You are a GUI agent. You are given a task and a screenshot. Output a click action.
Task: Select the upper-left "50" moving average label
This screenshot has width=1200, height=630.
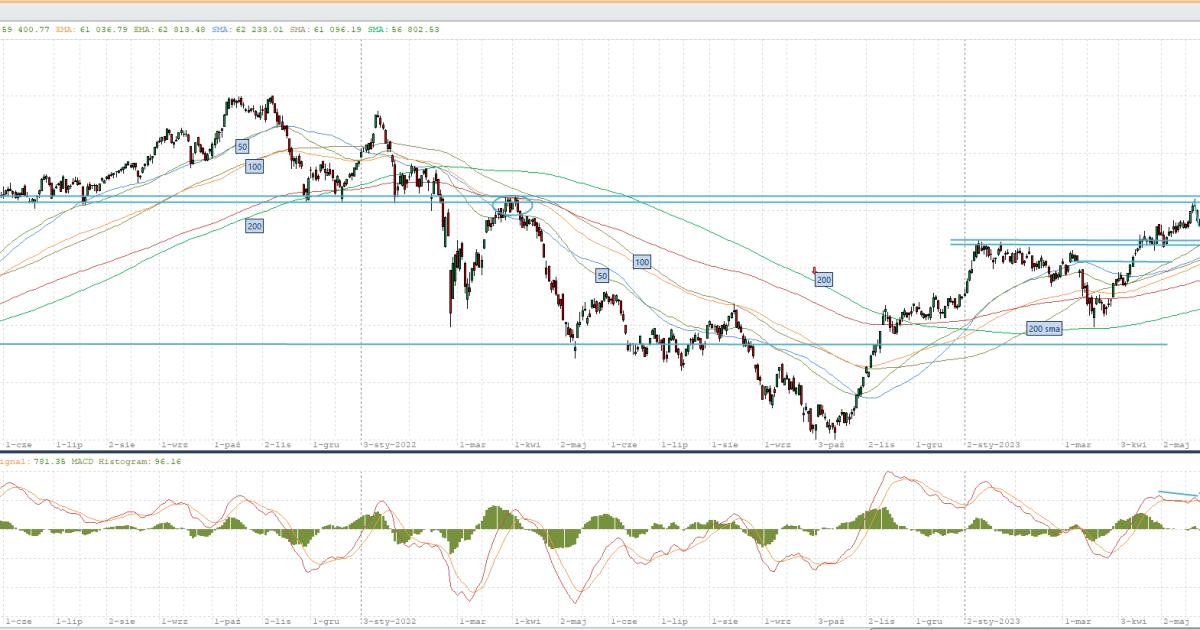[242, 146]
